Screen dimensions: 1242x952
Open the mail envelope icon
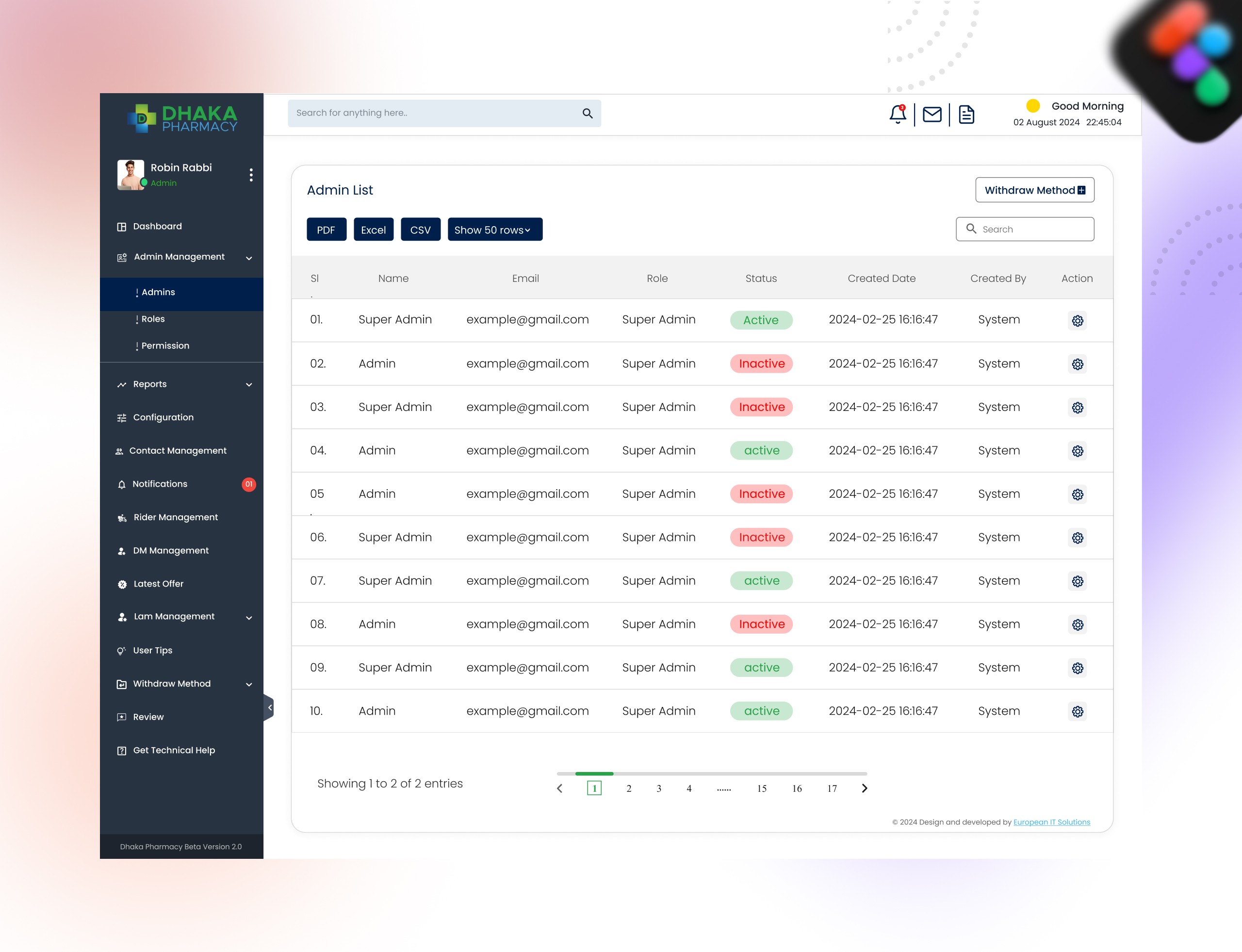click(932, 115)
